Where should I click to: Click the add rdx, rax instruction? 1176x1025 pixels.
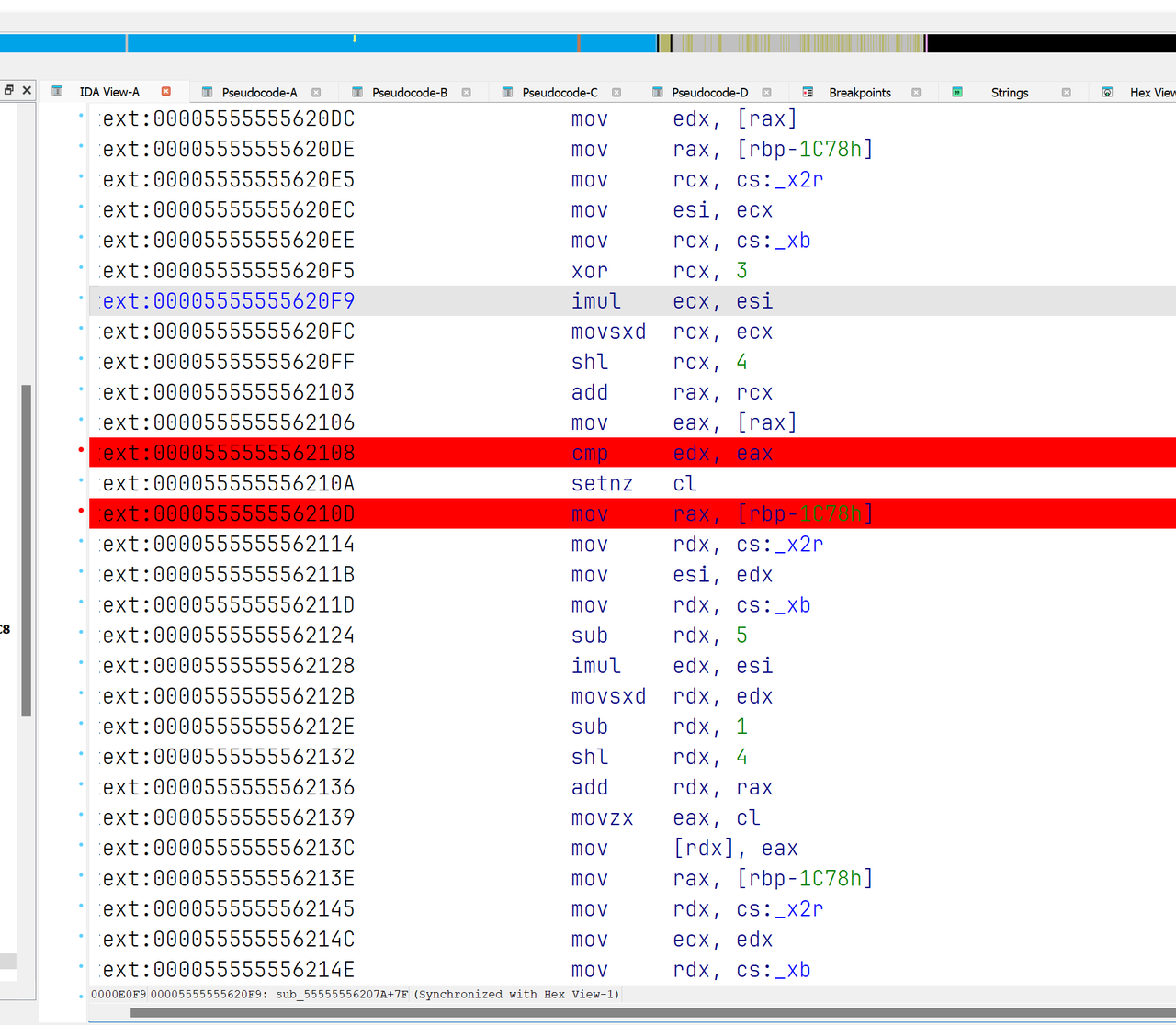pos(672,788)
